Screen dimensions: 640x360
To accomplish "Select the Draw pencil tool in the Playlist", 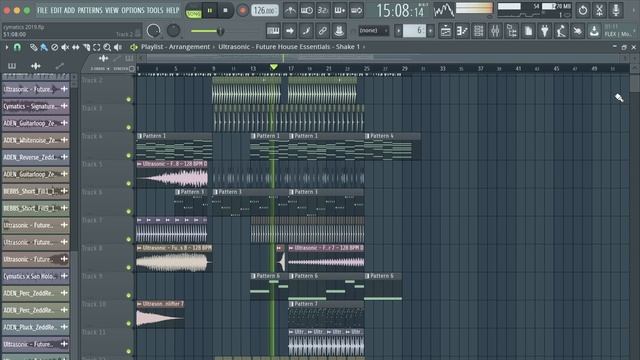I will point(33,47).
